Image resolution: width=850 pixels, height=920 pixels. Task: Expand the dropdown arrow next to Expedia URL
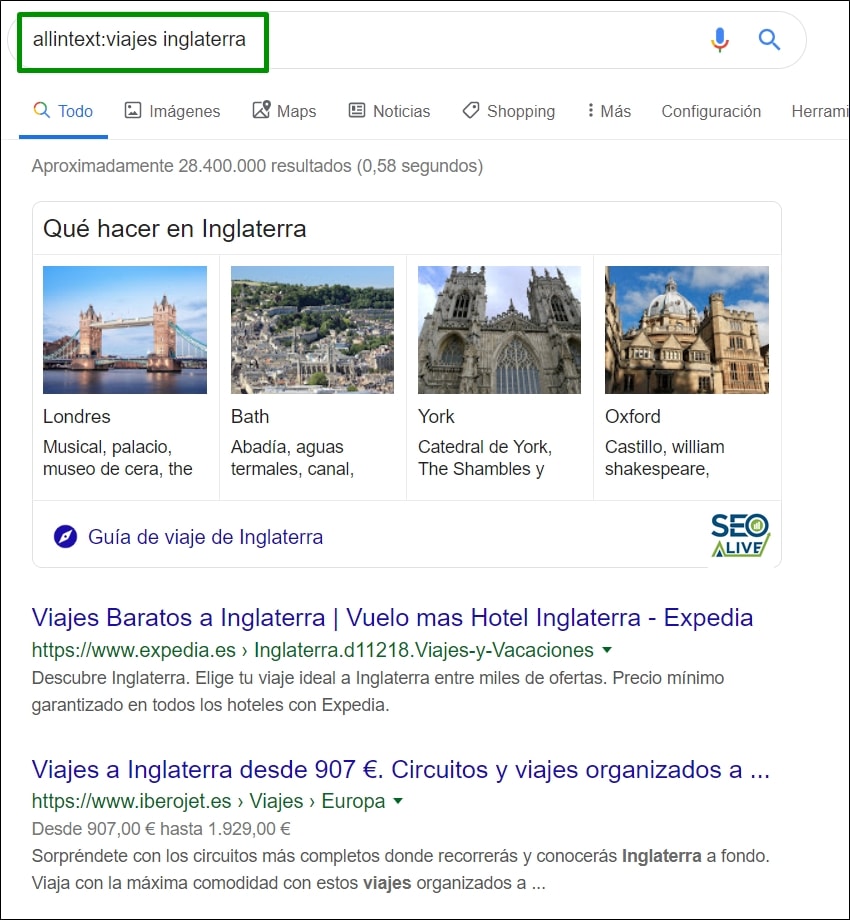click(x=607, y=650)
